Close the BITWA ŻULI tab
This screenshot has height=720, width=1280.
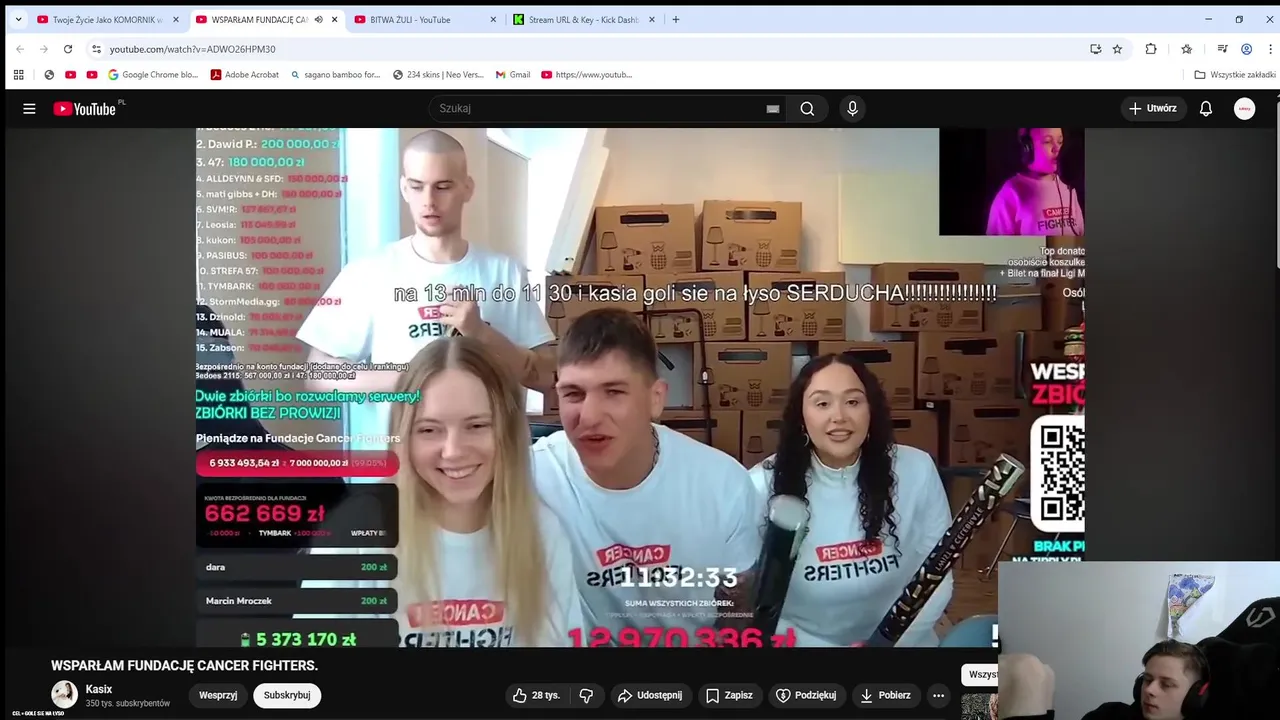493,19
